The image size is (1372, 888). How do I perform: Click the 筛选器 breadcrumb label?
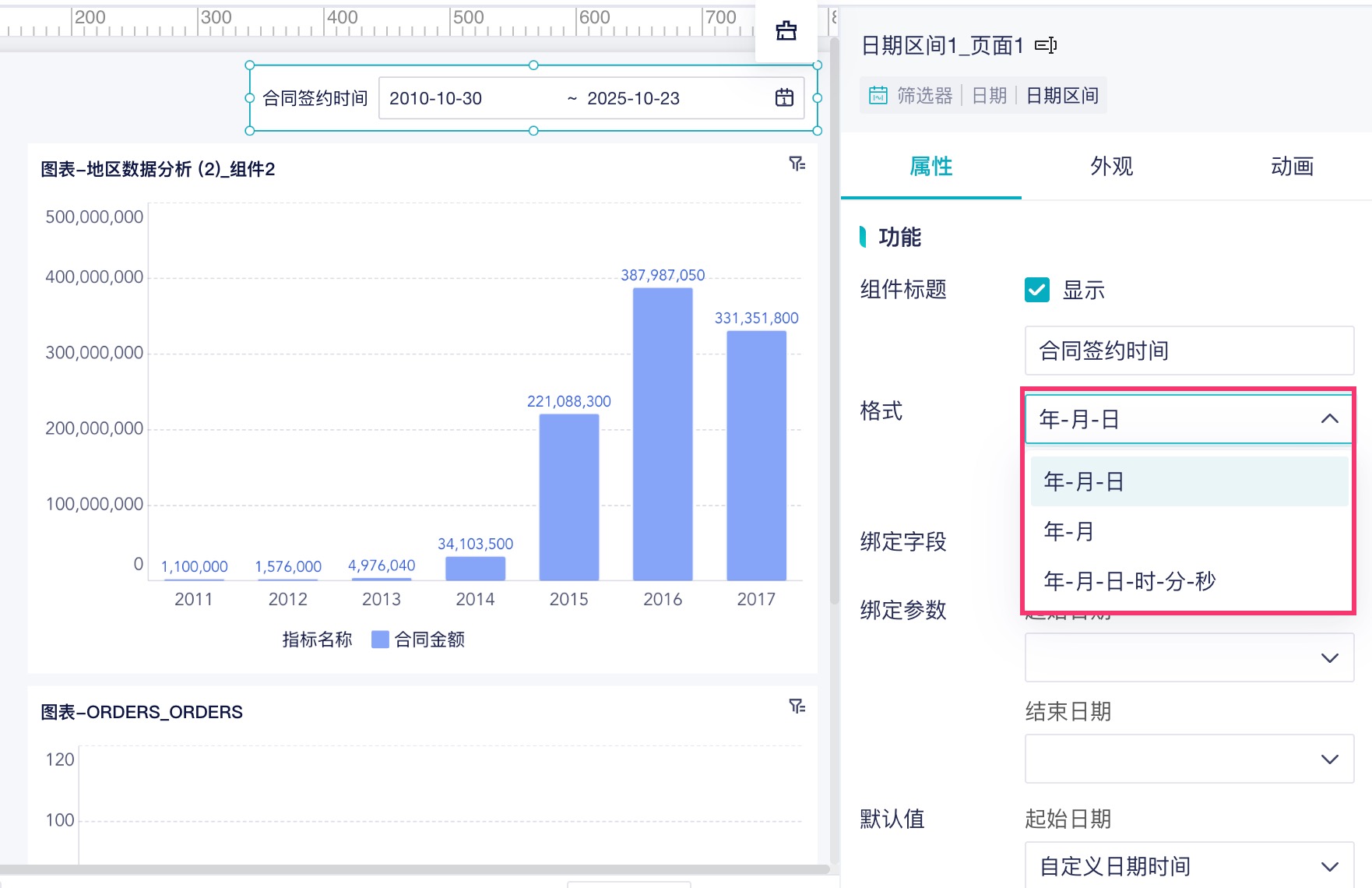pos(924,95)
